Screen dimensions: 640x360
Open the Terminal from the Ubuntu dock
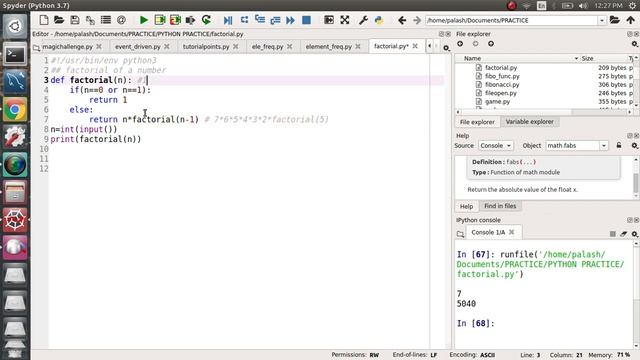point(15,54)
